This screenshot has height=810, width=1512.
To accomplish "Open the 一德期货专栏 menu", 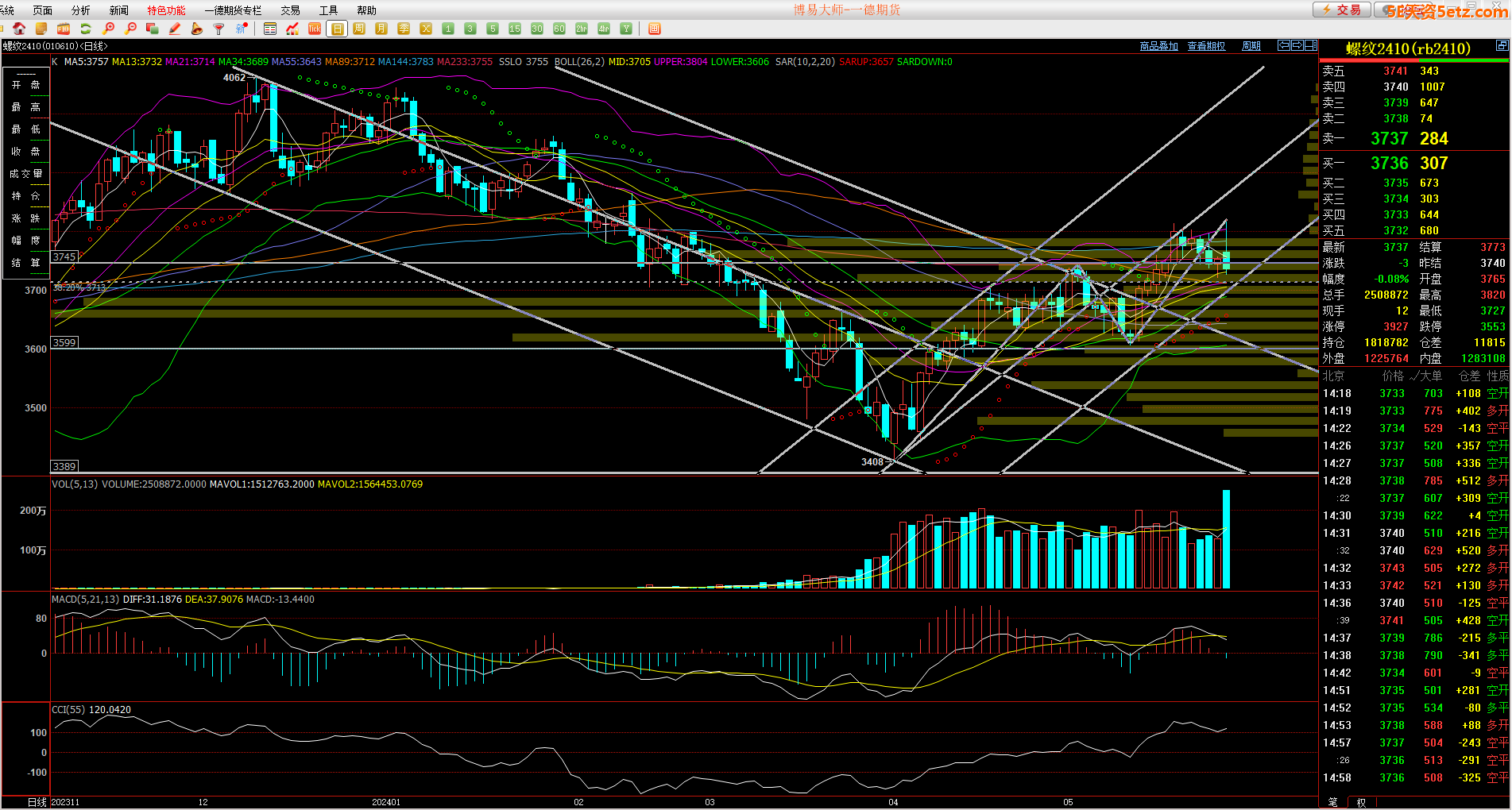I will 233,10.
